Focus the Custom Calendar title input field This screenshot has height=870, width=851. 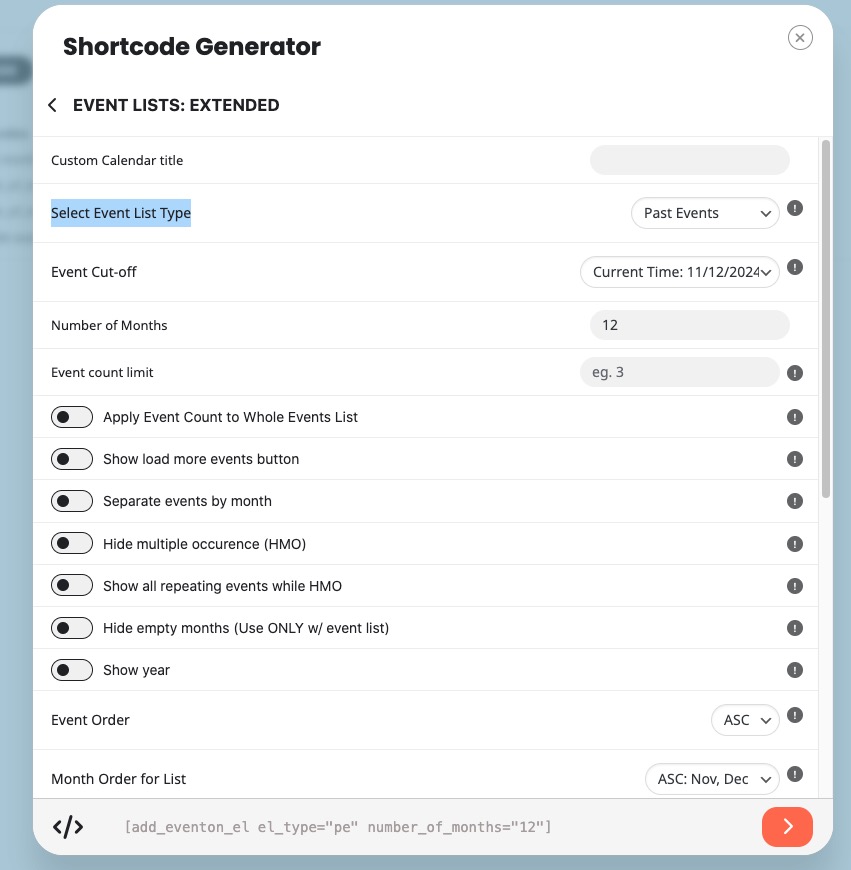690,160
